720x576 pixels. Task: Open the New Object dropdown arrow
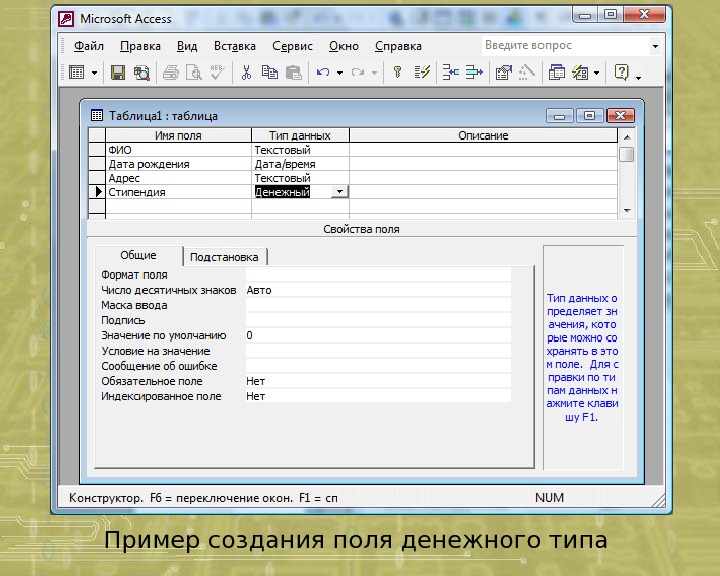click(x=596, y=73)
